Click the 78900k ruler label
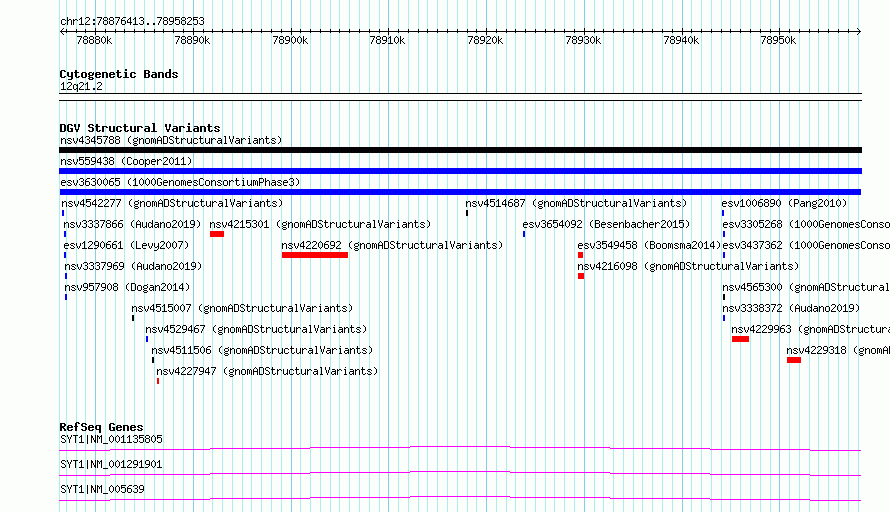This screenshot has width=890, height=512. point(290,40)
